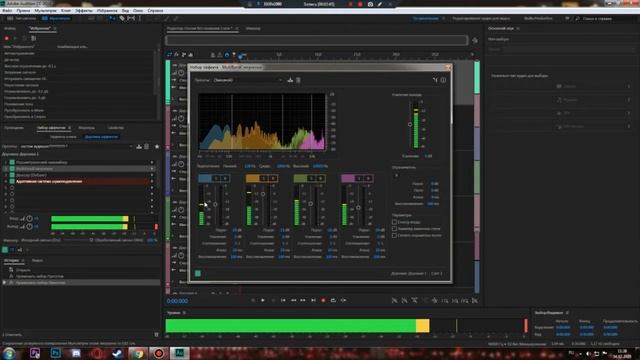Enable the third Parameters checkbox in the compressor
This screenshot has height=360, width=640.
[x=394, y=235]
